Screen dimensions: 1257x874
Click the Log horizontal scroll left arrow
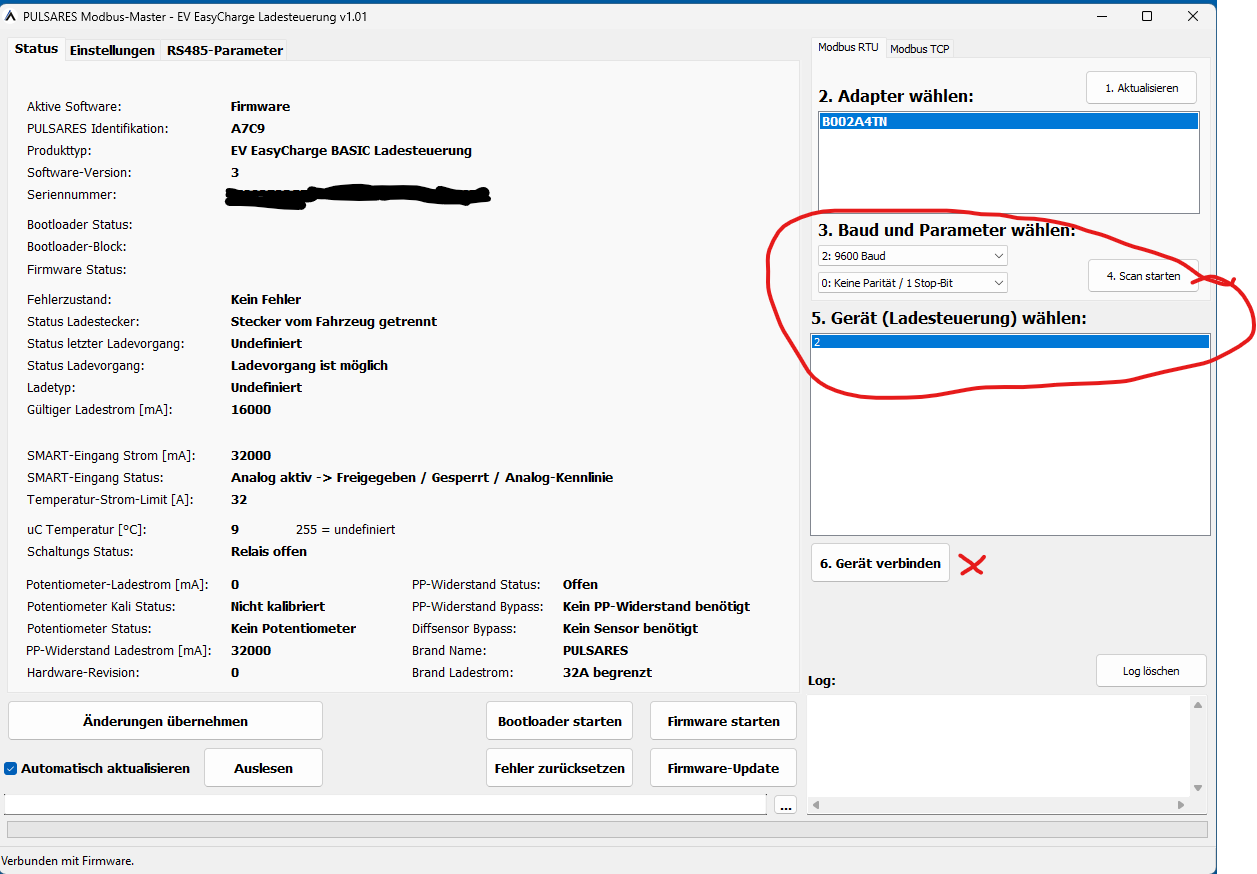click(x=816, y=804)
